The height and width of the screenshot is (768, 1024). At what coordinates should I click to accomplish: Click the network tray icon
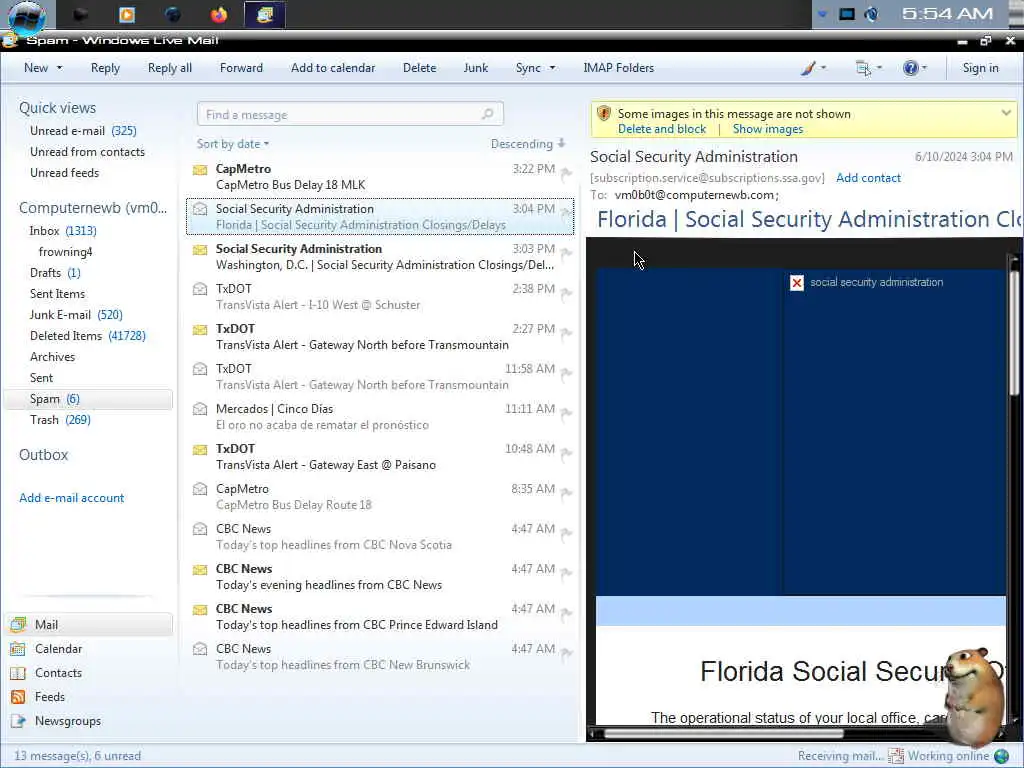tap(846, 14)
